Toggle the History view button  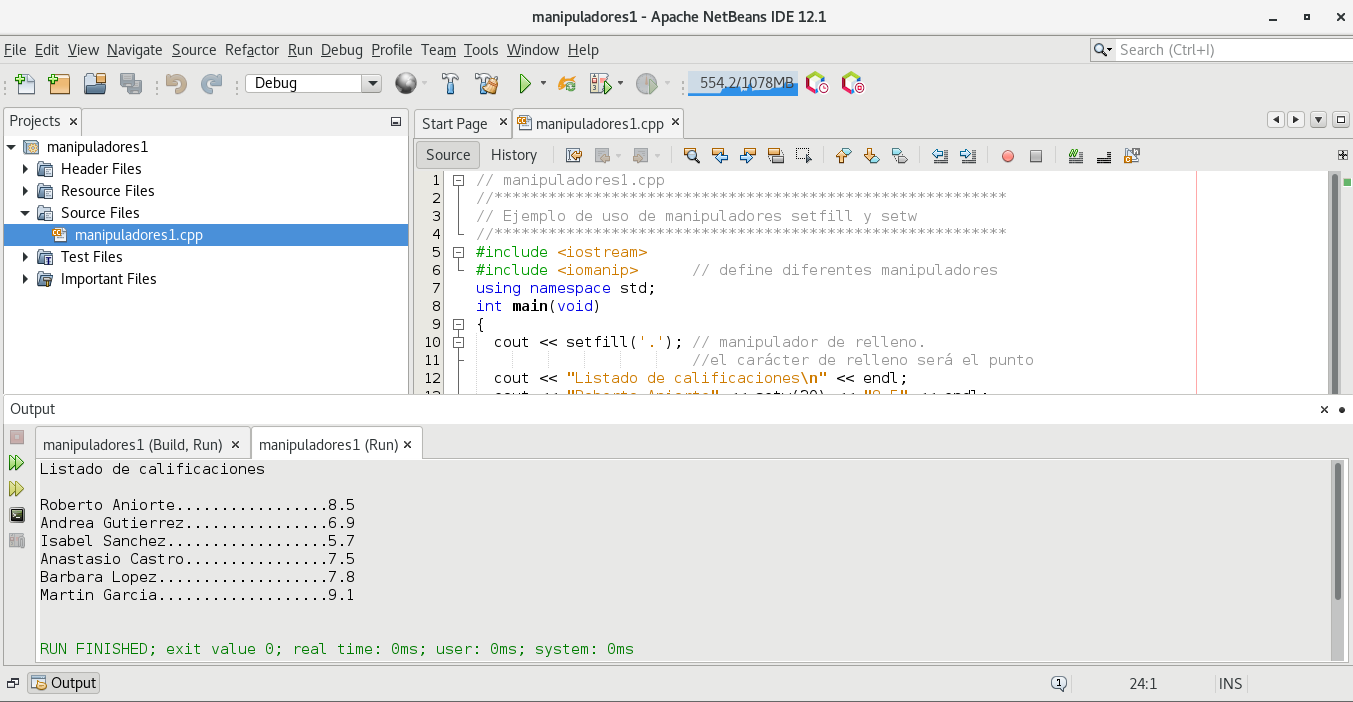[x=514, y=155]
